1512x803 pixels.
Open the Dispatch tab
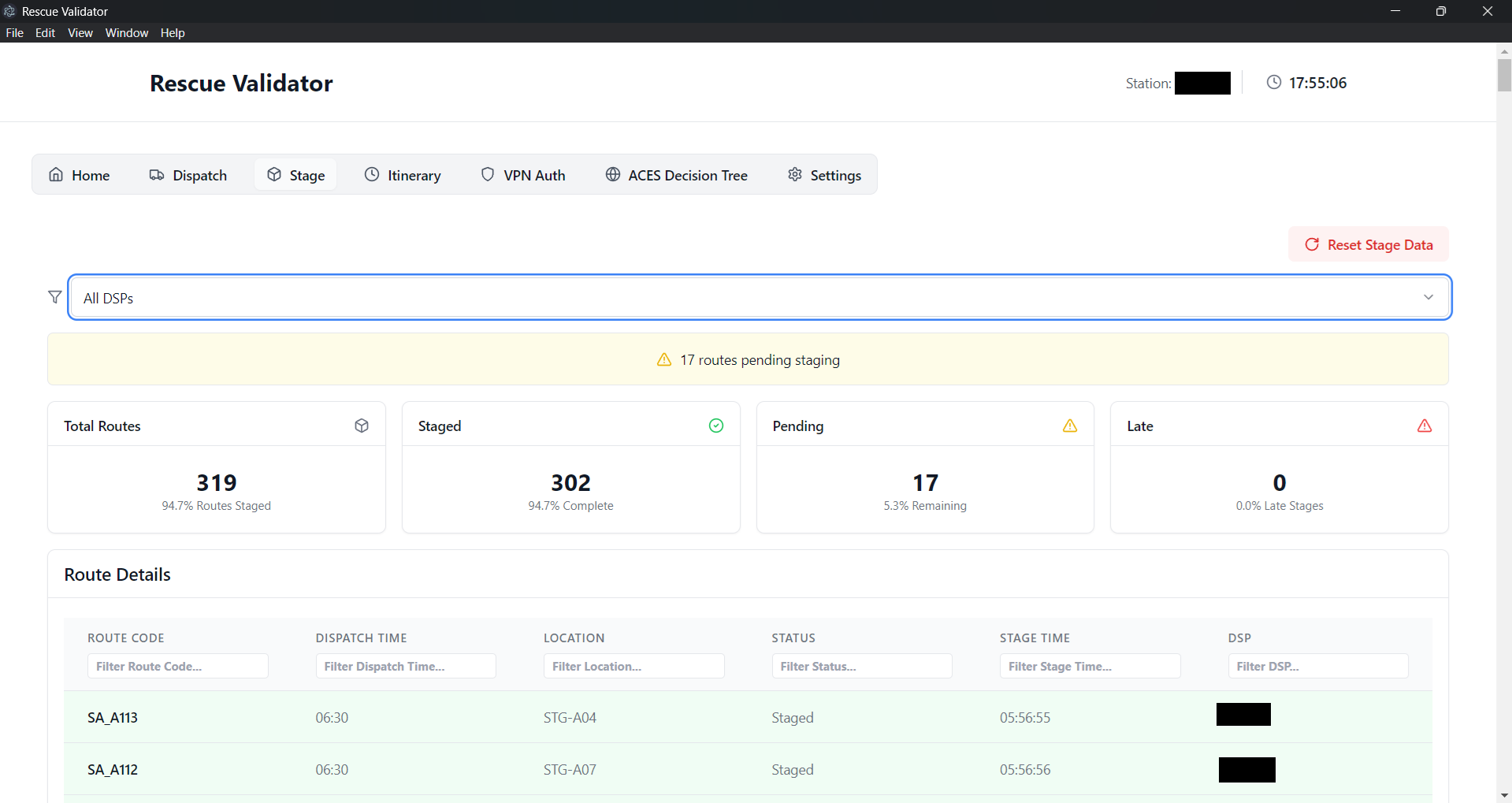click(188, 175)
